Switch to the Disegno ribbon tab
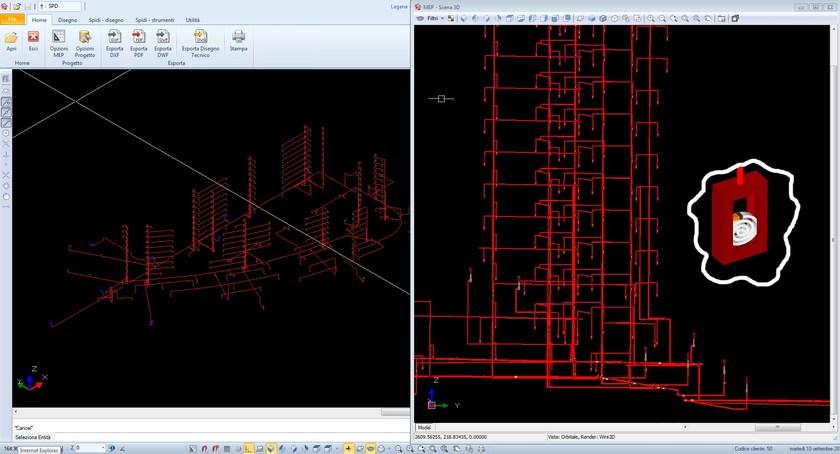 pyautogui.click(x=67, y=19)
